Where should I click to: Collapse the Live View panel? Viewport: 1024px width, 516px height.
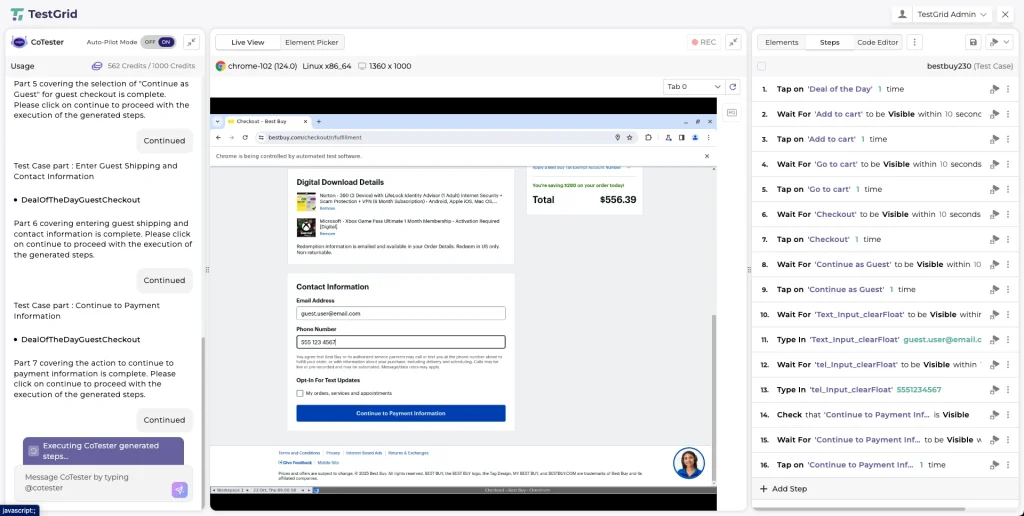[x=733, y=42]
